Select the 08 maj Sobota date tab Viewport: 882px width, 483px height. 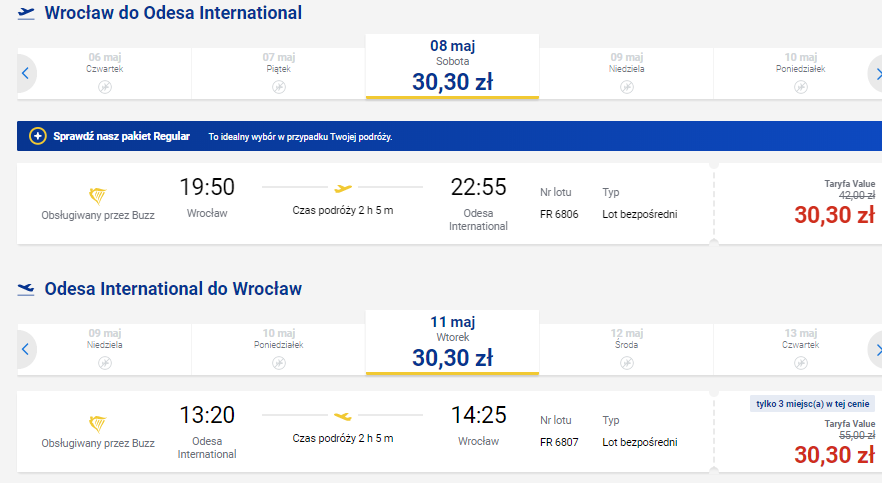pyautogui.click(x=452, y=66)
